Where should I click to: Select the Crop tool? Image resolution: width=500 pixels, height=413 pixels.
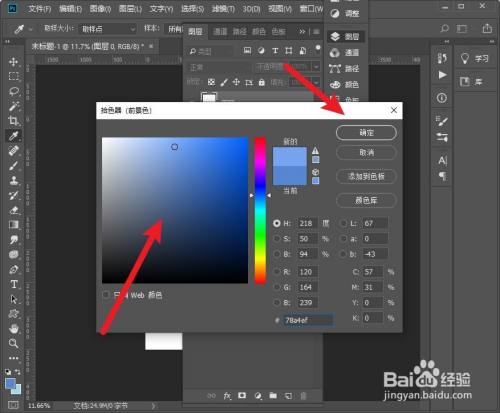pyautogui.click(x=14, y=121)
